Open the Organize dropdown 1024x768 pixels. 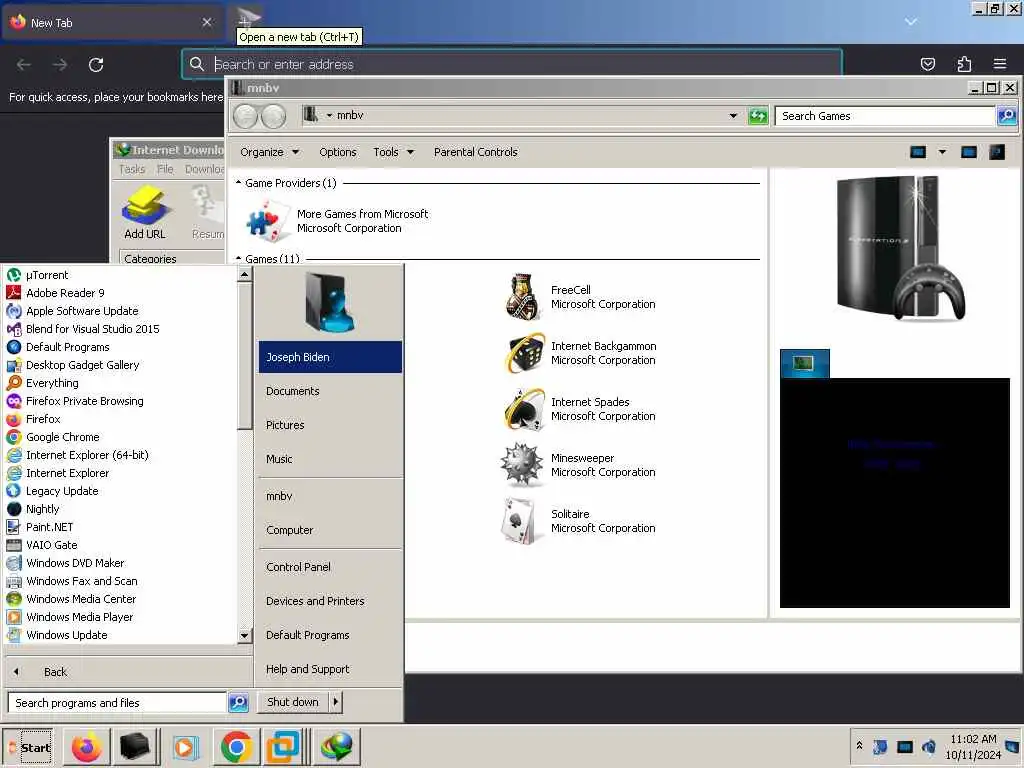tap(269, 152)
